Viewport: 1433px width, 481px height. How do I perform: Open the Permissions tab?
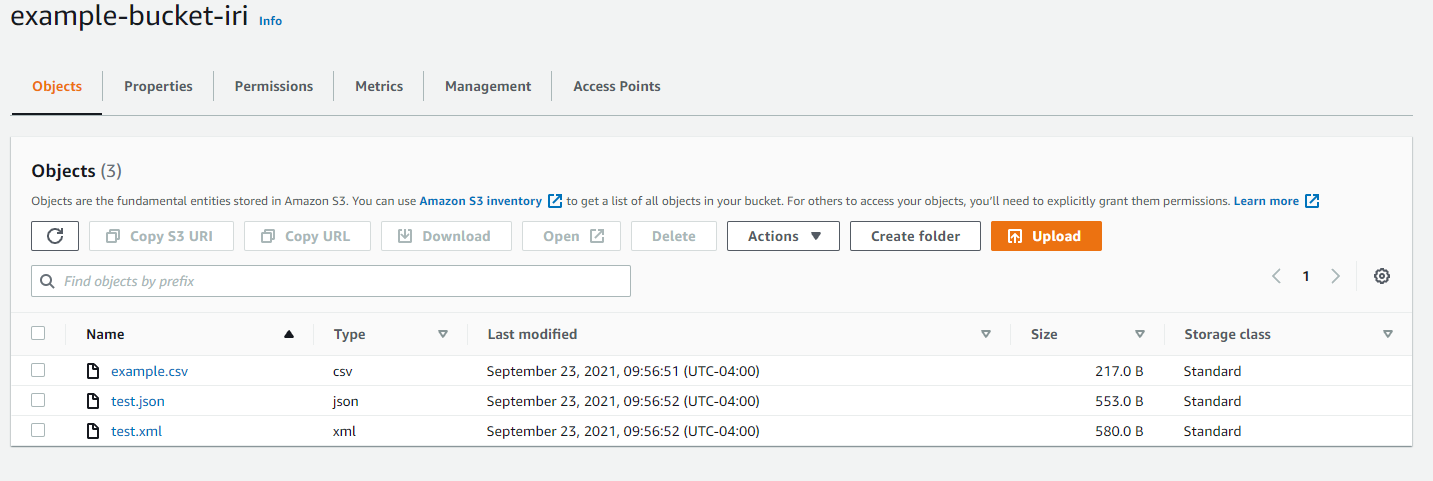(274, 86)
